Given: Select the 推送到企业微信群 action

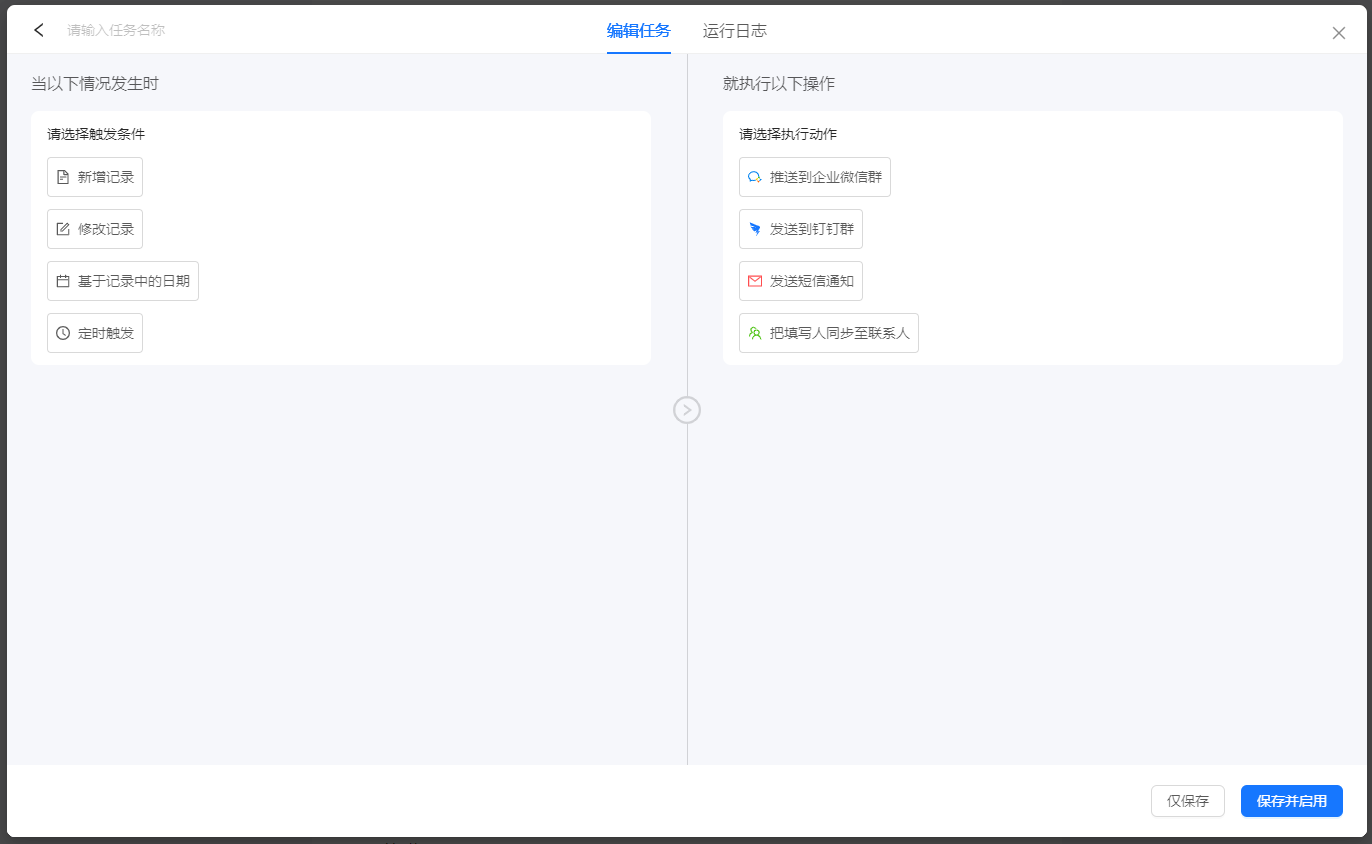Looking at the screenshot, I should point(815,177).
